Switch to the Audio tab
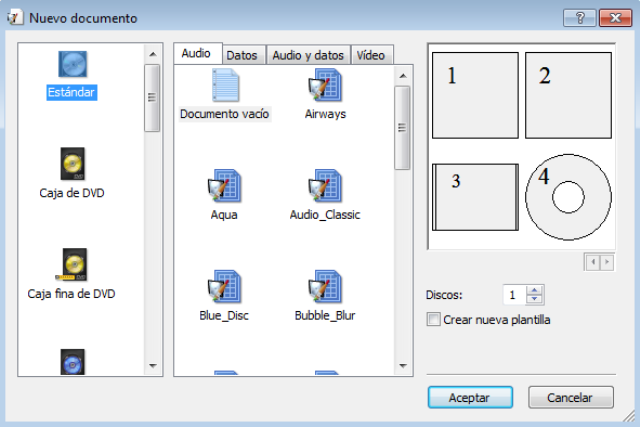The height and width of the screenshot is (427, 640). [198, 53]
